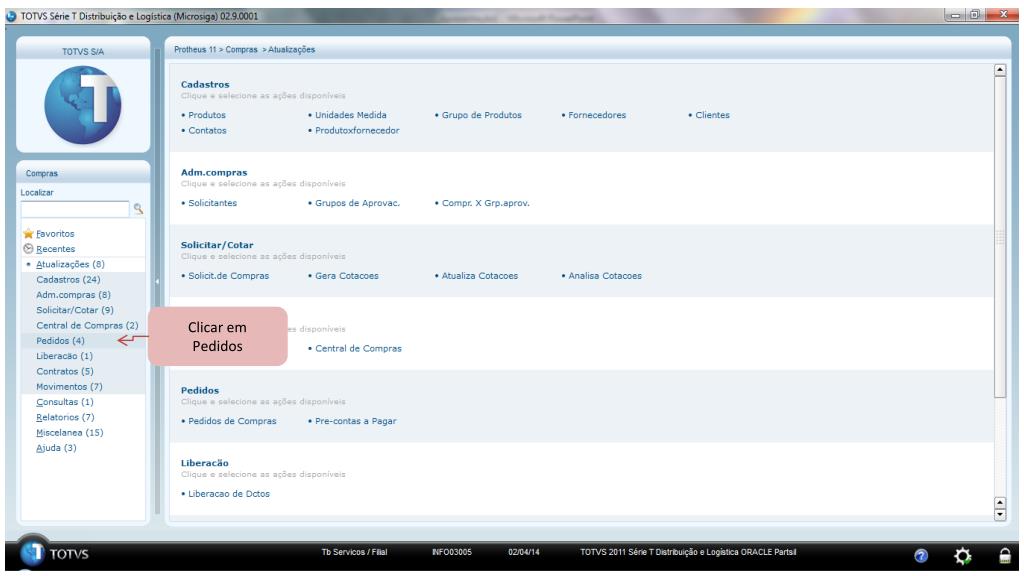Open Gera Cotacoes link
The height and width of the screenshot is (576, 1024).
coord(347,276)
